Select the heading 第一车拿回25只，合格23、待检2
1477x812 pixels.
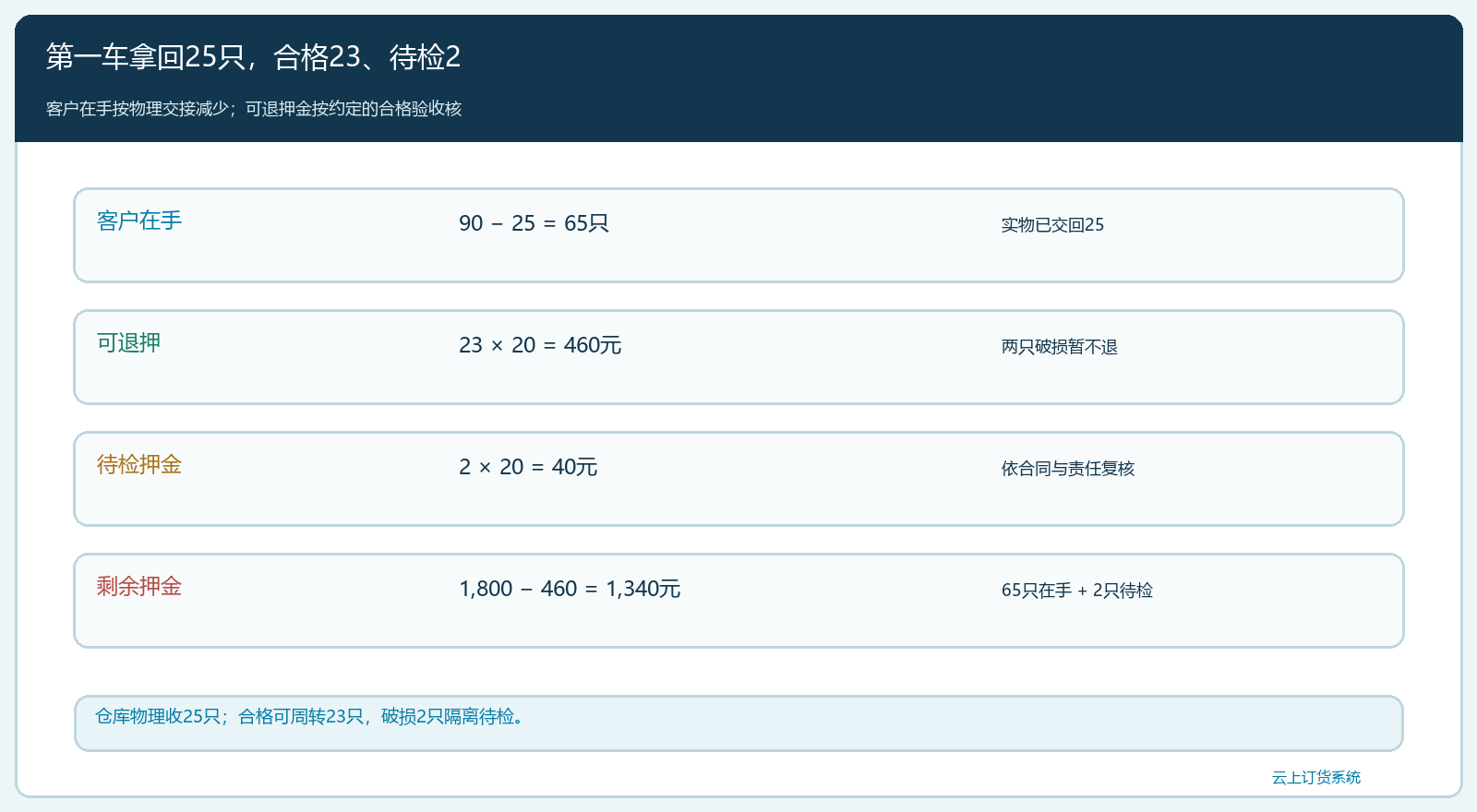coord(253,57)
